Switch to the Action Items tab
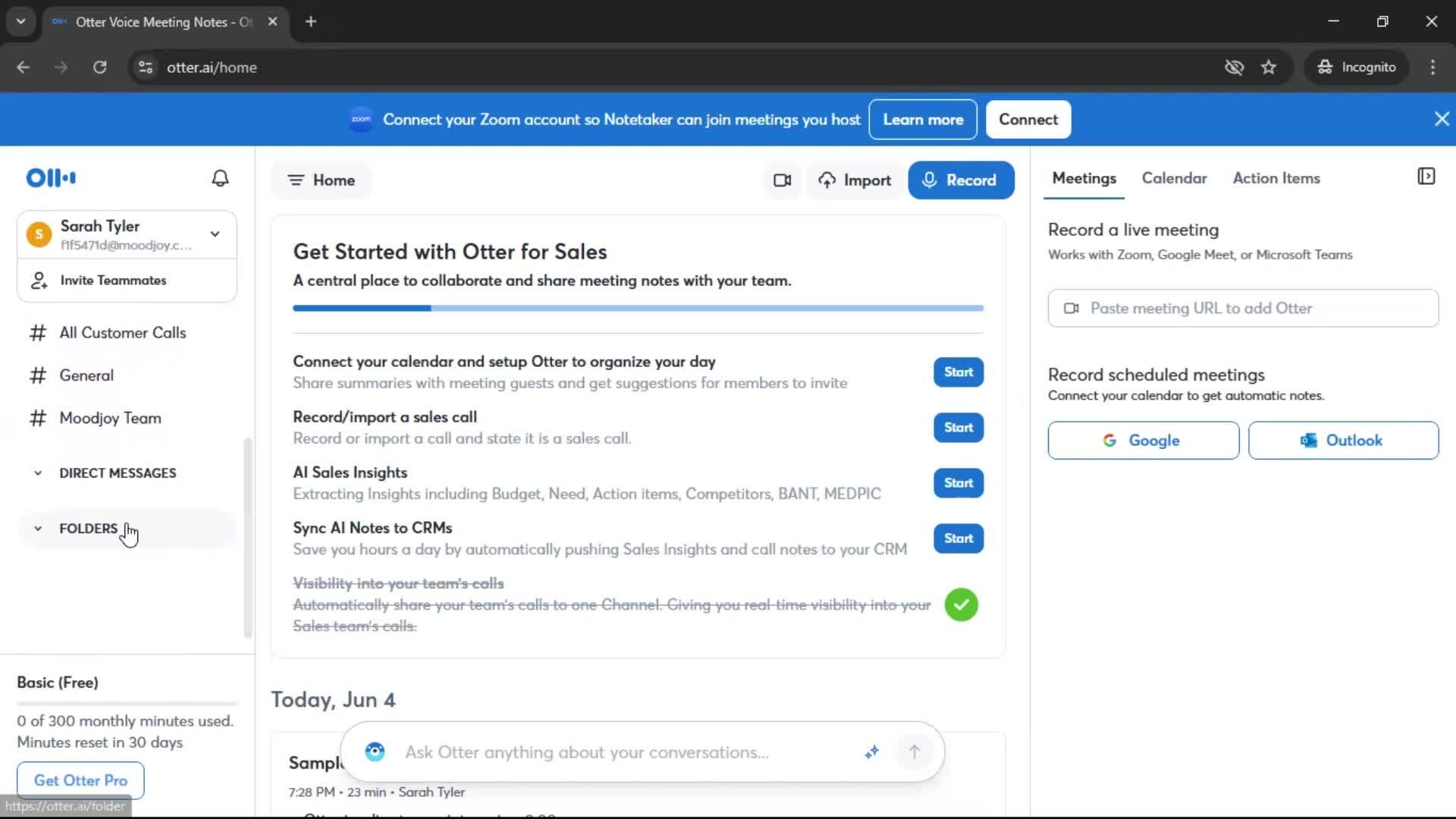Screen dimensions: 1456x819 tap(1276, 178)
